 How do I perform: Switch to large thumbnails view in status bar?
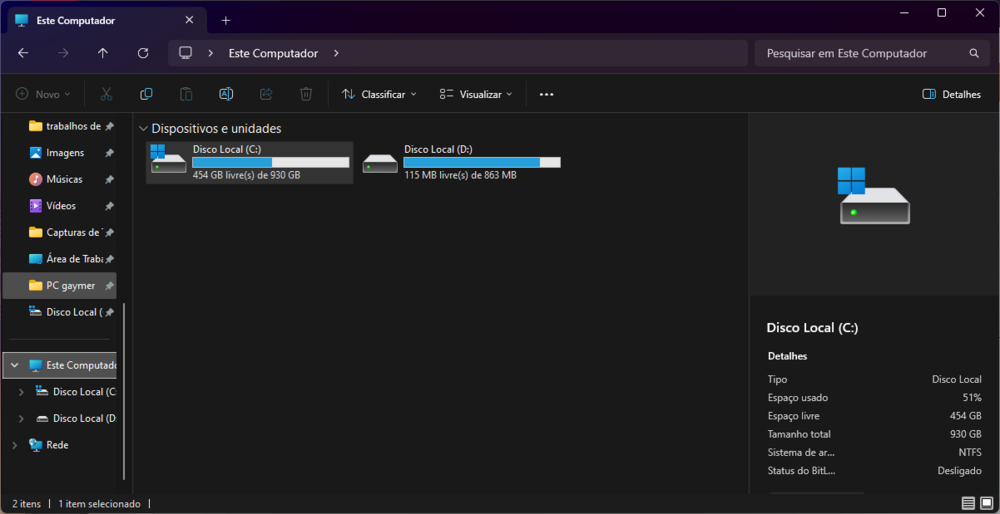[985, 503]
